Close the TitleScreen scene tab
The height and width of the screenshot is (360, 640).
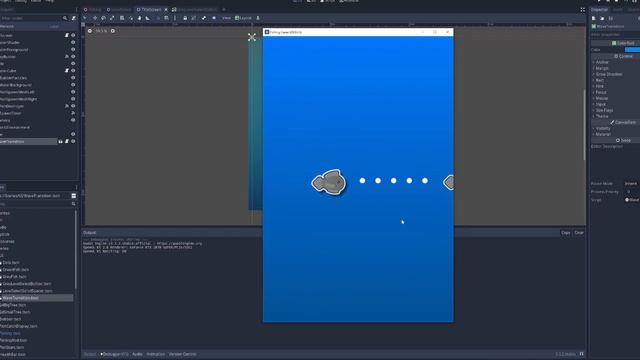[166, 9]
